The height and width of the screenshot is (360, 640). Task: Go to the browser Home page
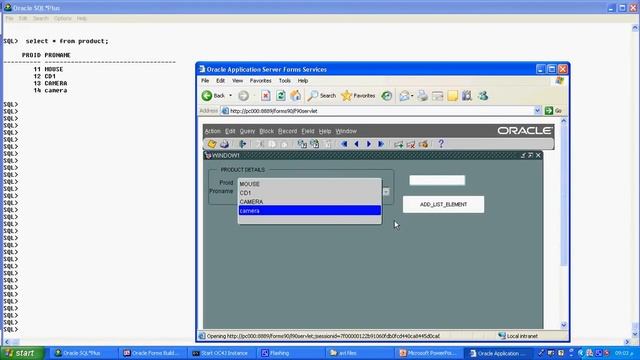(296, 96)
